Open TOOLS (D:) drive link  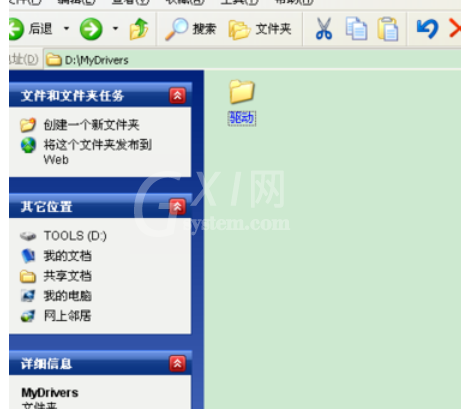pyautogui.click(x=75, y=236)
